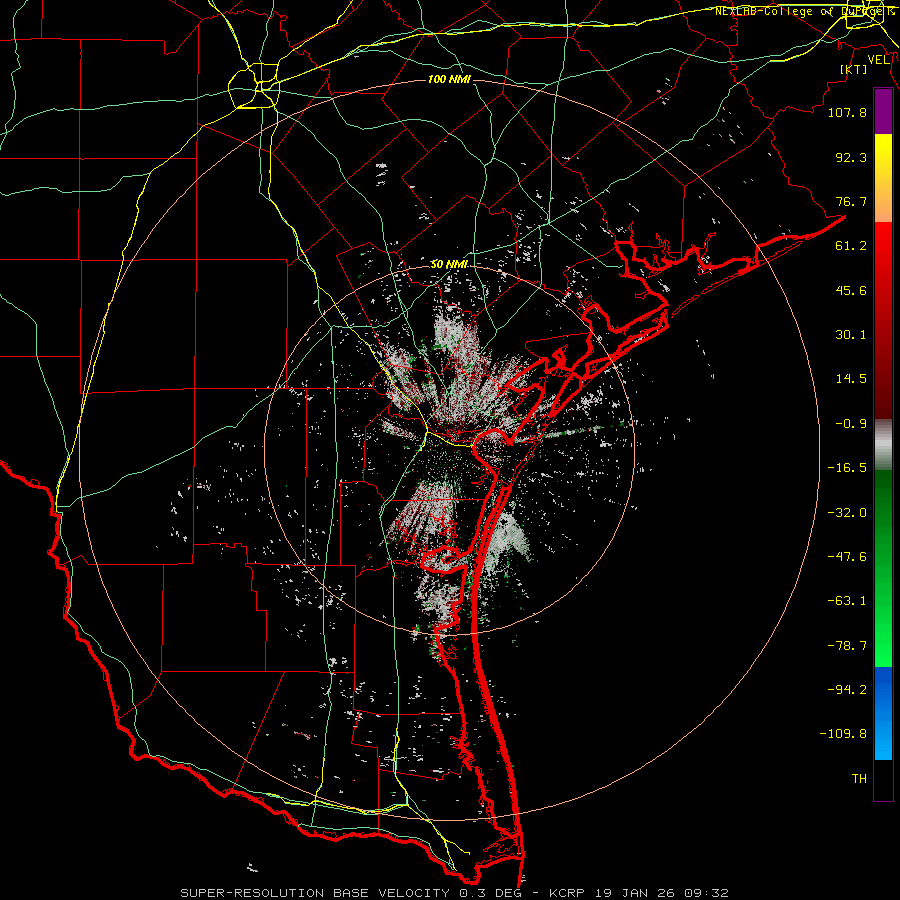Image resolution: width=900 pixels, height=900 pixels.
Task: Click the 92.3 value on the velocity scale
Action: (x=851, y=157)
